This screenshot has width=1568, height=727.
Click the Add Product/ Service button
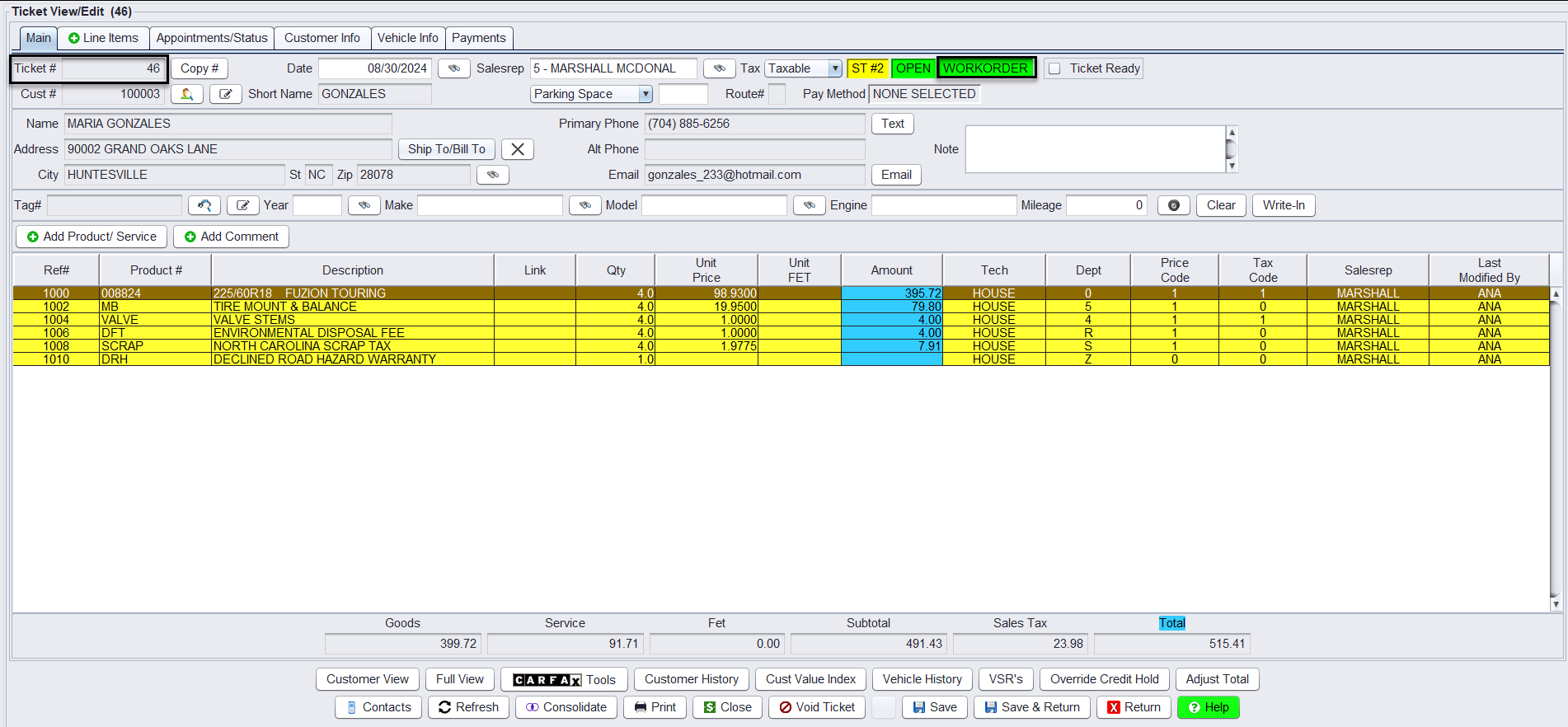[92, 237]
